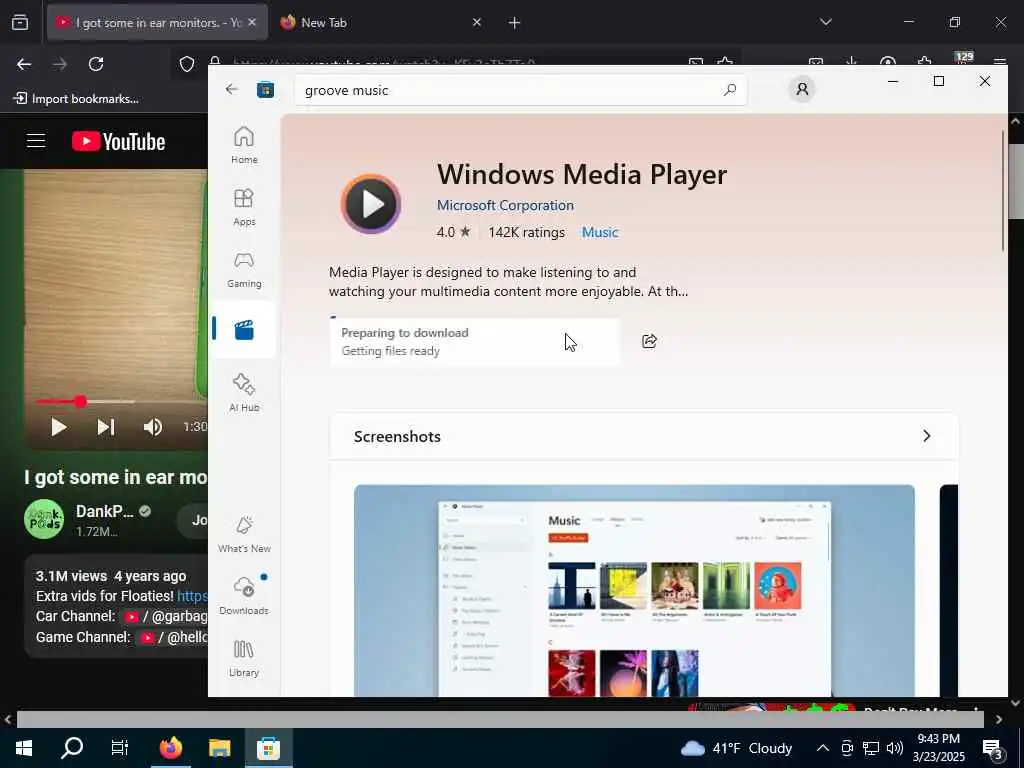Open the weather widget 41°F Cloudy

736,748
